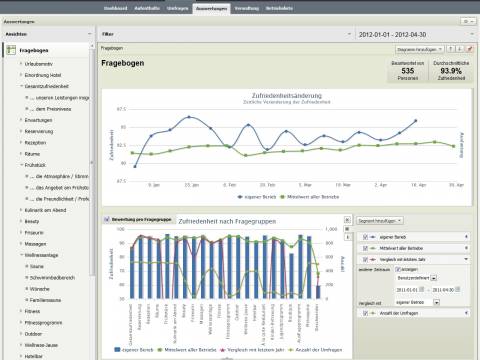The width and height of the screenshot is (480, 360).
Task: Toggle 'eigener Bereich' legend in line chart
Action: pos(257,197)
